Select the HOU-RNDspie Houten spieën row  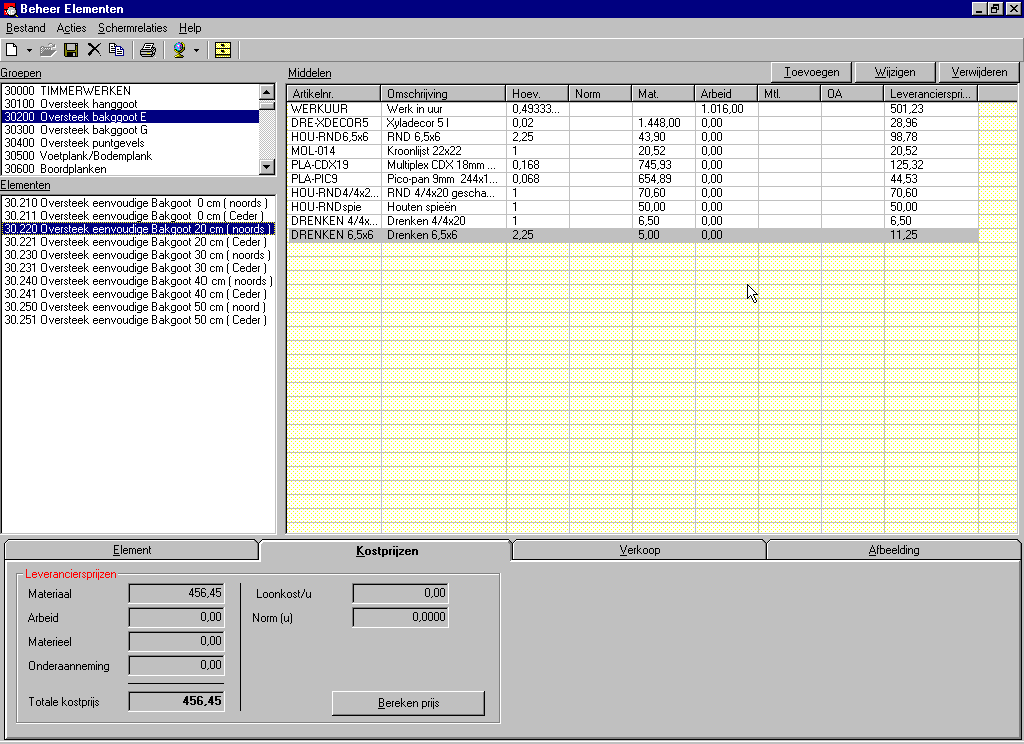pyautogui.click(x=632, y=207)
